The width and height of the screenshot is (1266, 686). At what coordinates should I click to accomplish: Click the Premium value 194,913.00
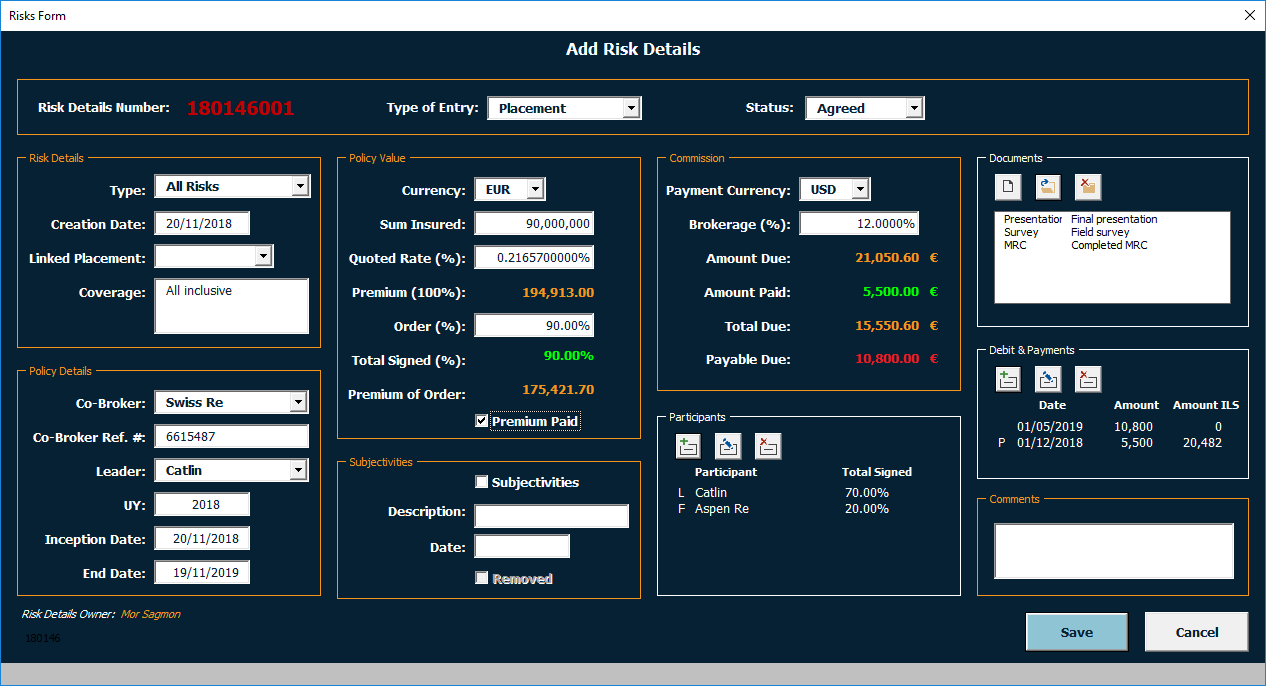[558, 293]
